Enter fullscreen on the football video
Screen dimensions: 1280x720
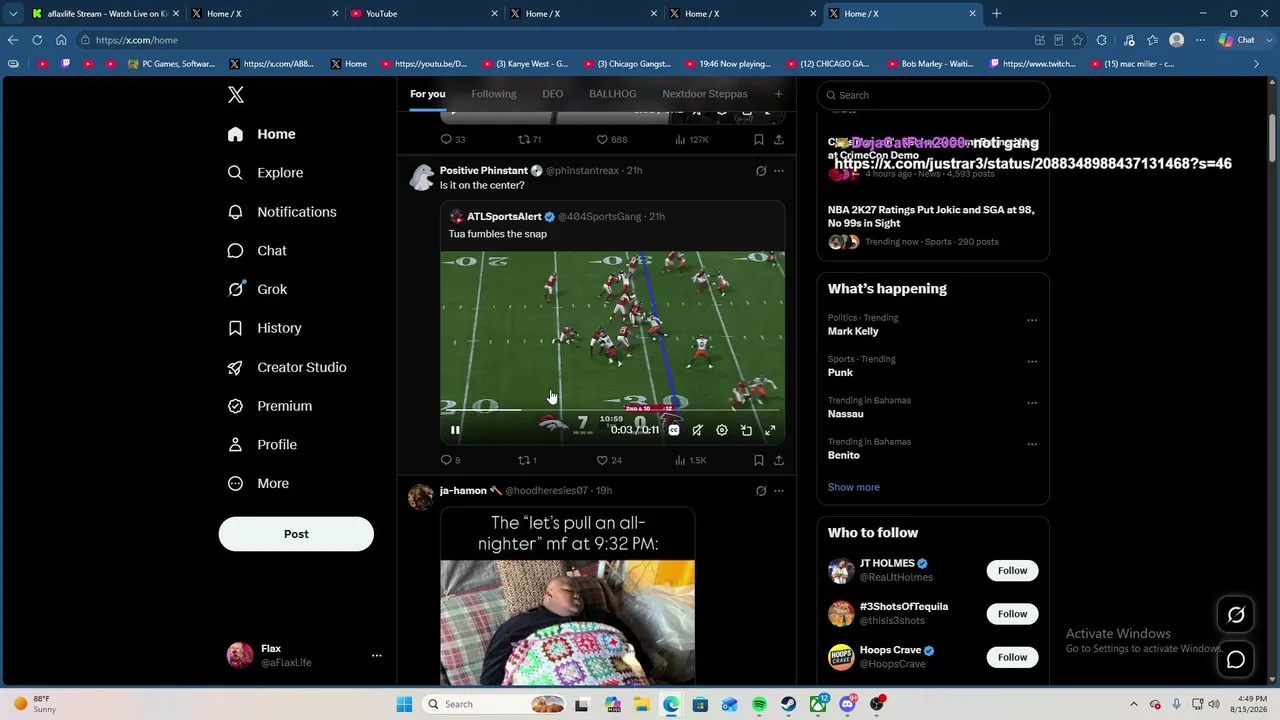click(x=770, y=430)
